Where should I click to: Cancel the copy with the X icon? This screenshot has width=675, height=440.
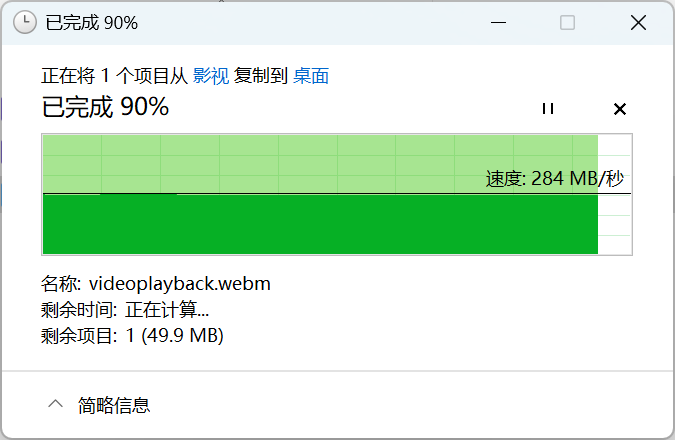tap(619, 109)
